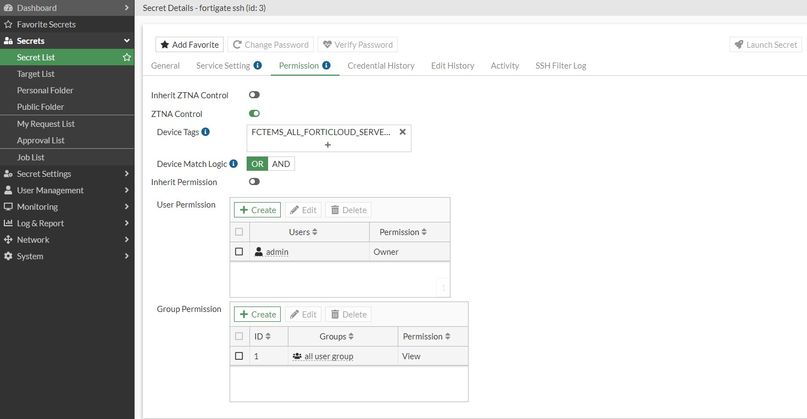Switch to the Credential History tab

[x=380, y=66]
